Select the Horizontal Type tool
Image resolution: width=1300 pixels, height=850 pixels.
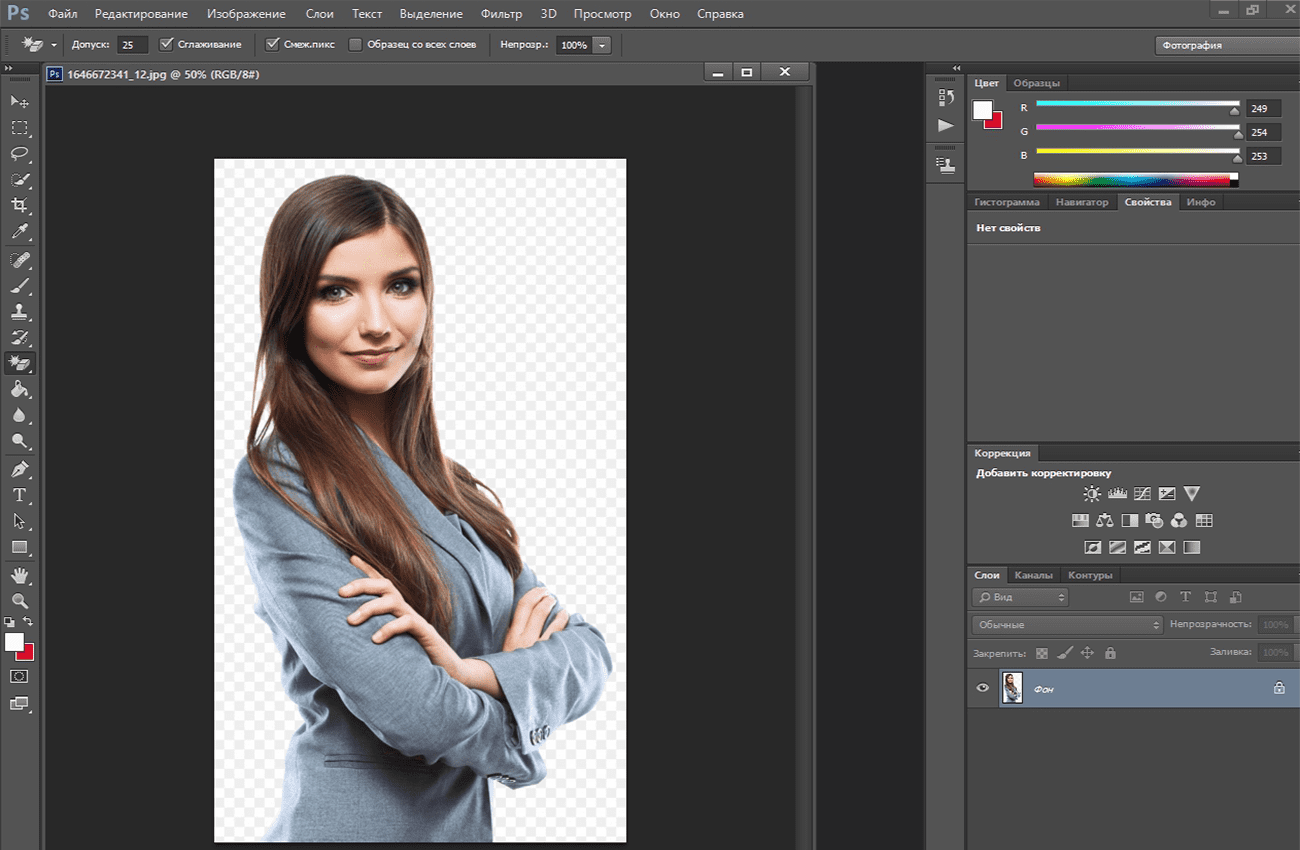pos(19,495)
